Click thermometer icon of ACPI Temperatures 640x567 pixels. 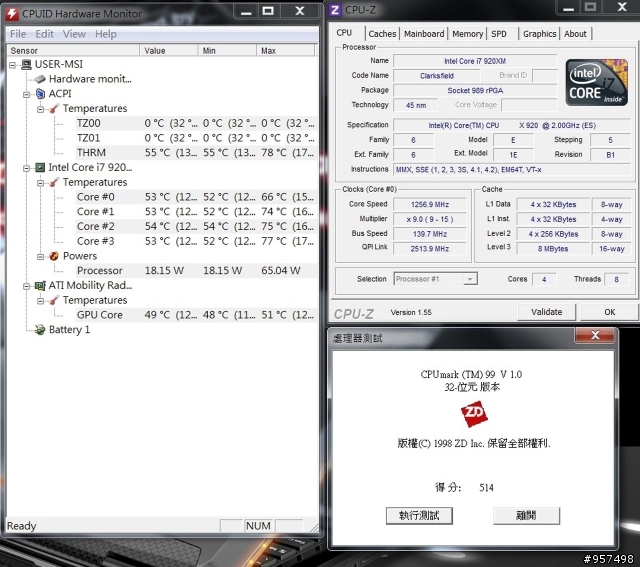point(54,109)
